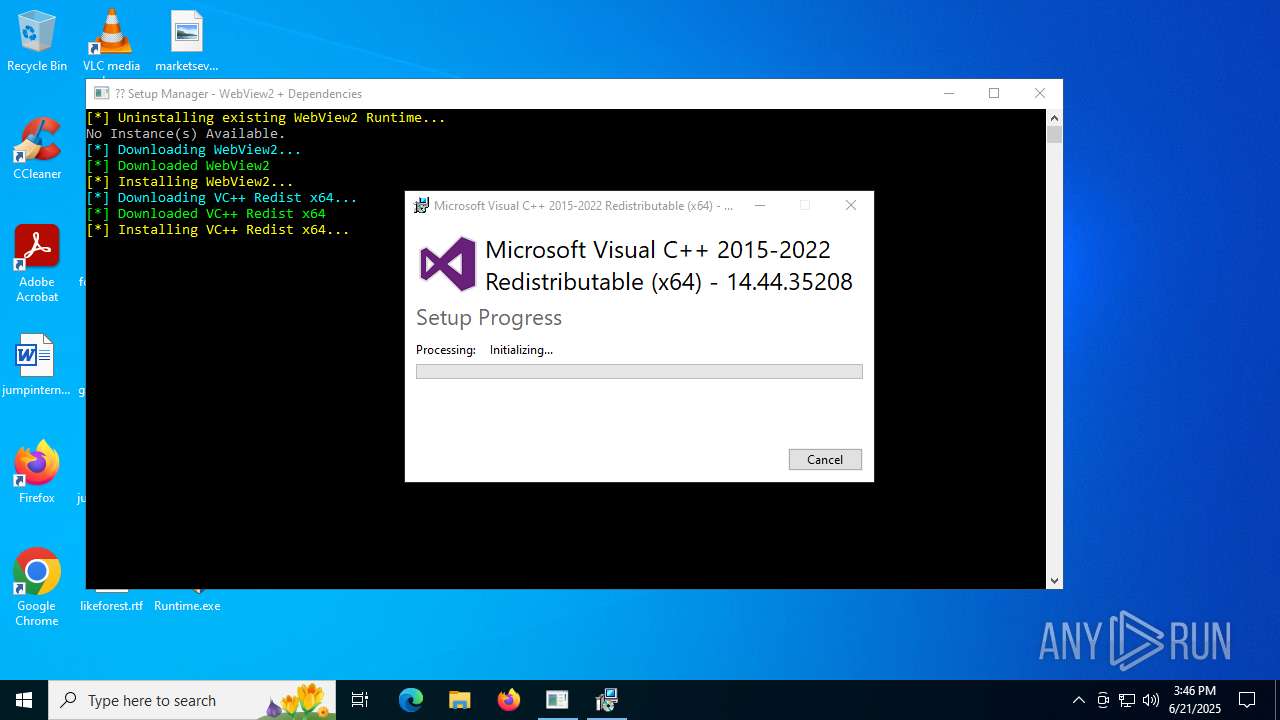1280x720 pixels.
Task: Open the clock showing 3:46 PM
Action: coord(1195,700)
